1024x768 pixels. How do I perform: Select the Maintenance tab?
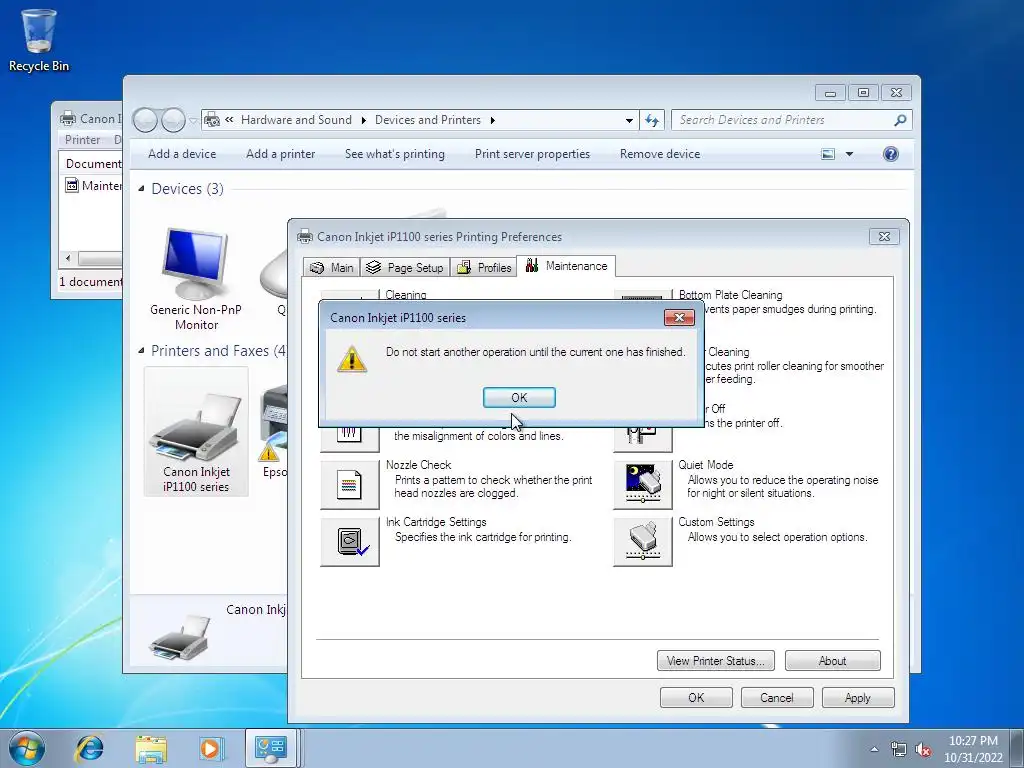pos(566,266)
